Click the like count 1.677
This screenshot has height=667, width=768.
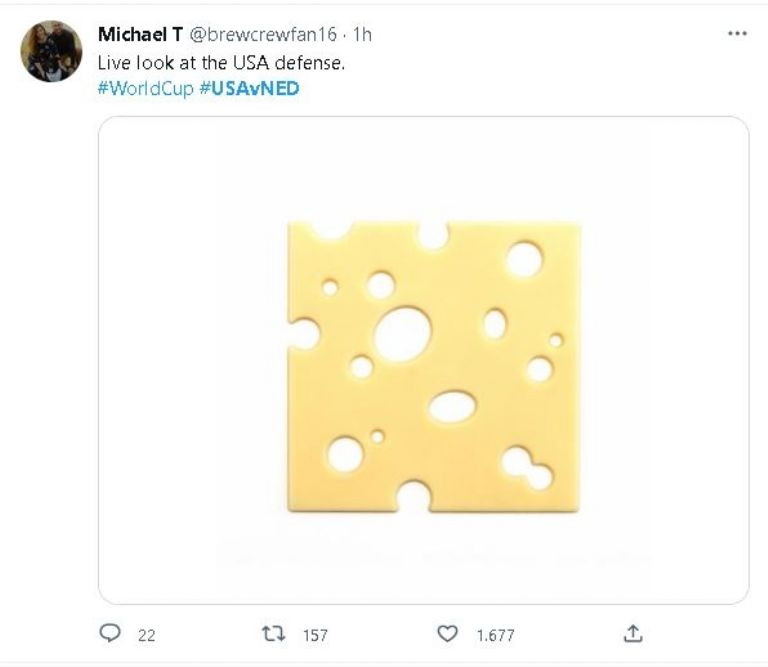tap(493, 634)
